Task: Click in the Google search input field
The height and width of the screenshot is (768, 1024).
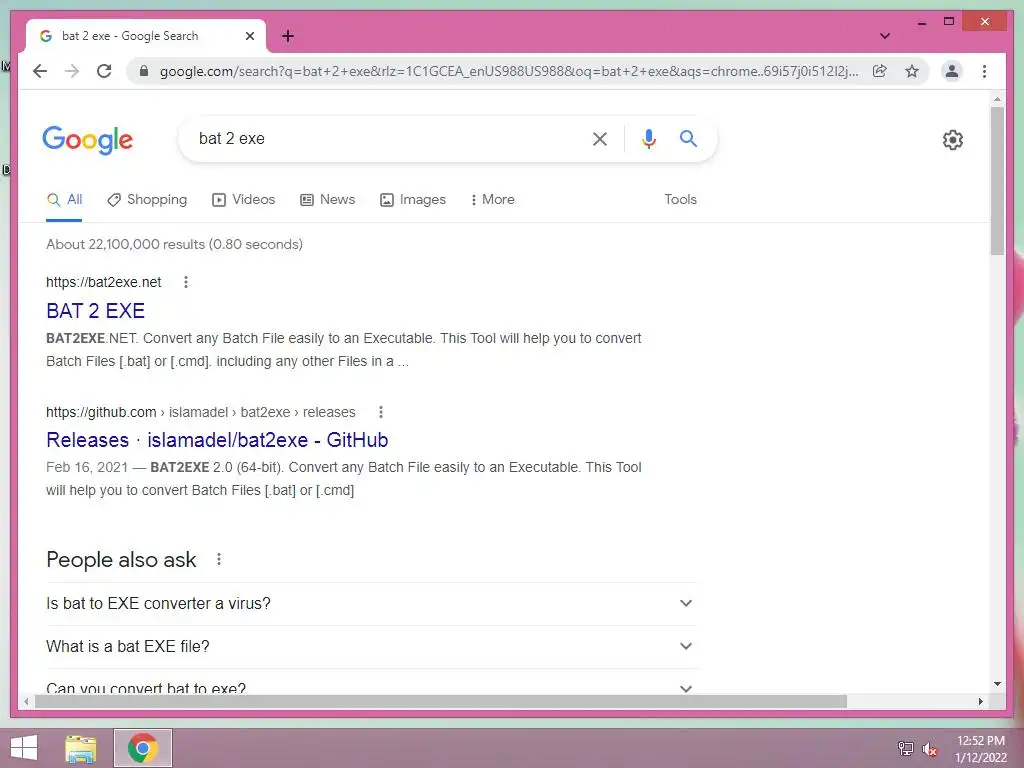Action: pyautogui.click(x=389, y=138)
